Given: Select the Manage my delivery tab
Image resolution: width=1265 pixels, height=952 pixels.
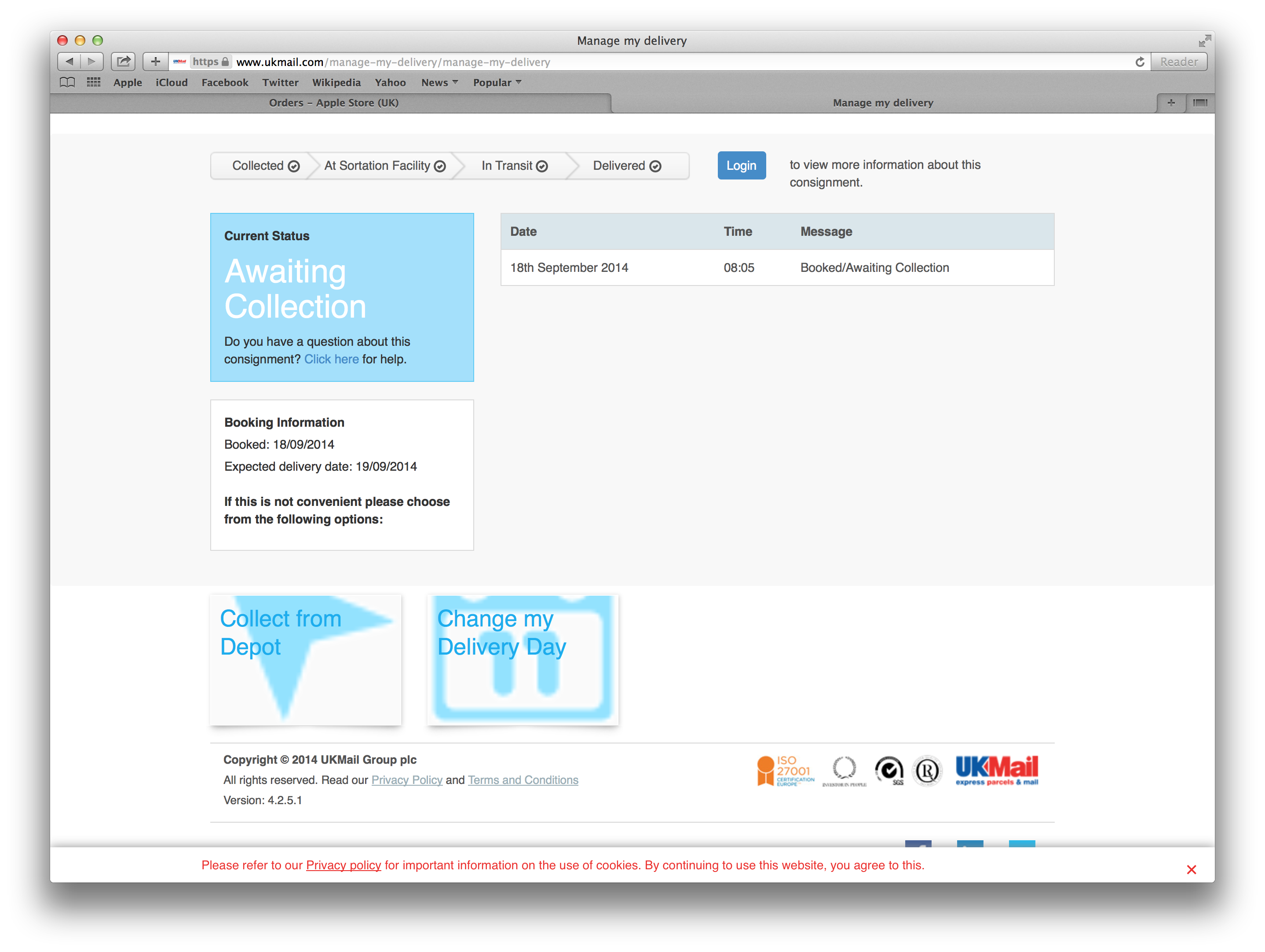Looking at the screenshot, I should pos(882,103).
